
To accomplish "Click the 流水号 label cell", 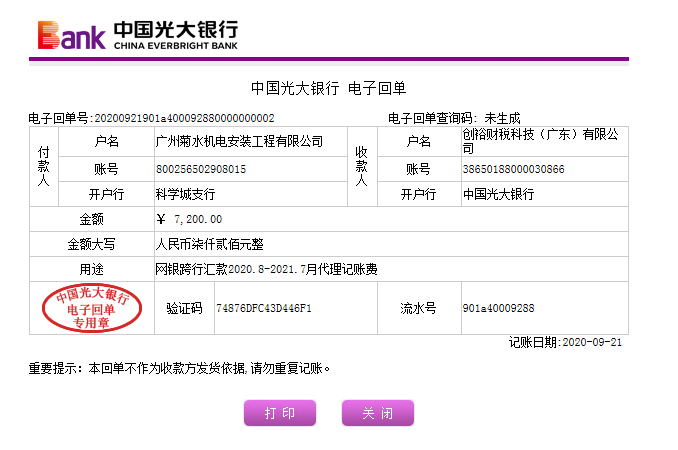I will (419, 308).
